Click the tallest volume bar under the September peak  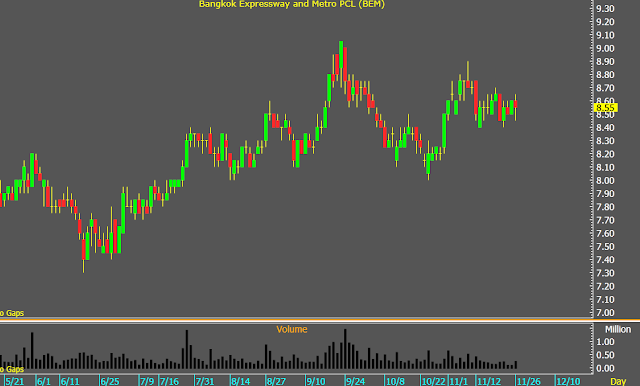tap(345, 349)
